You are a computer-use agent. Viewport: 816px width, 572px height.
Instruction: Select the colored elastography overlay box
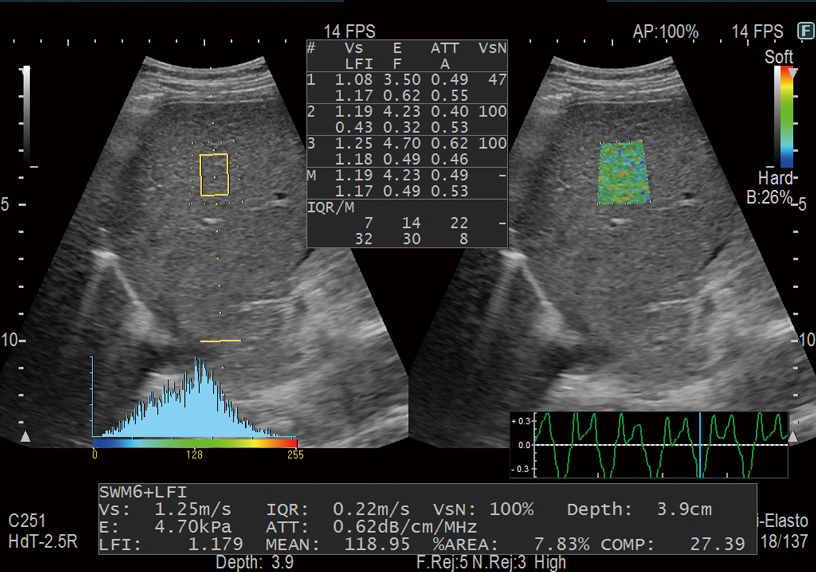tap(622, 172)
